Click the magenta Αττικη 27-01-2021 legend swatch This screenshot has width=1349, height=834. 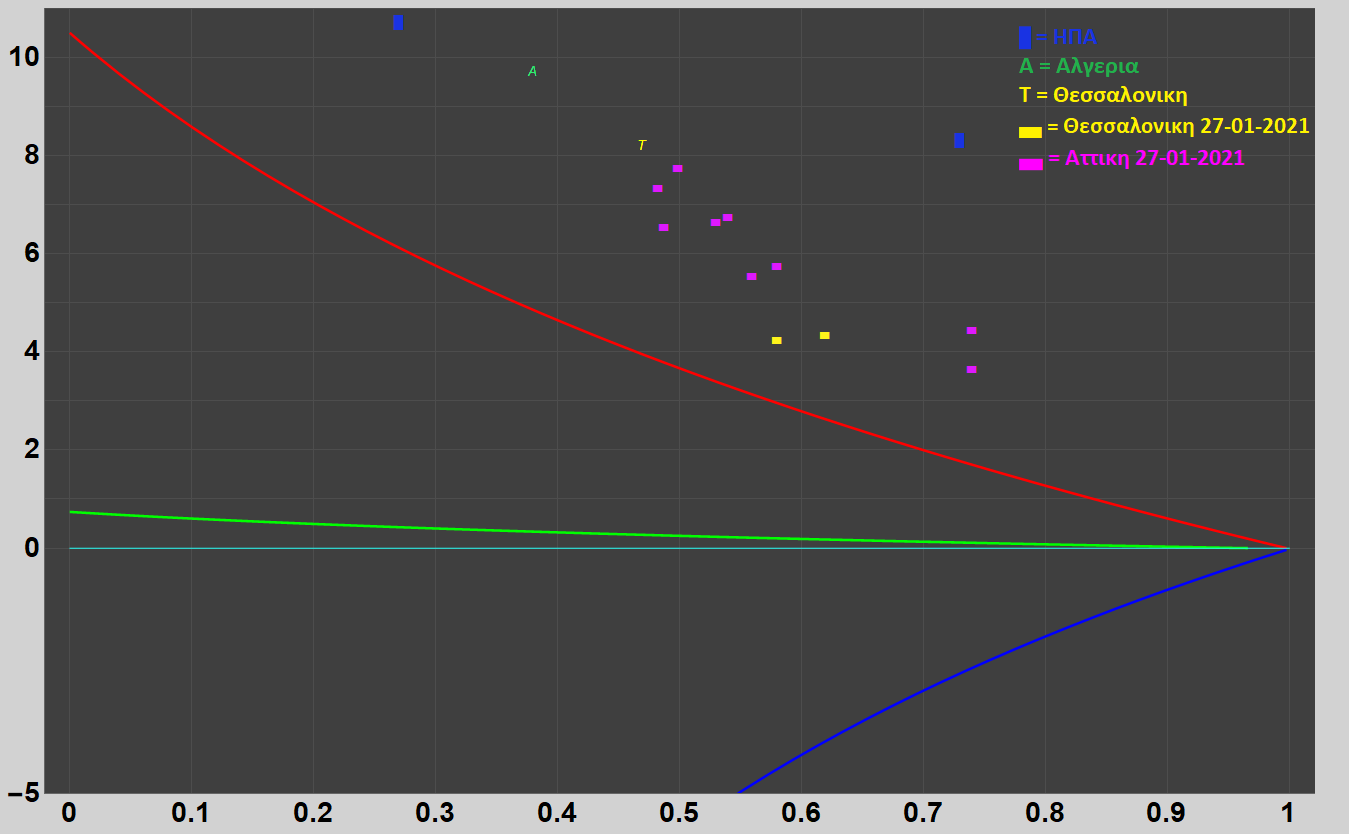tap(1030, 164)
